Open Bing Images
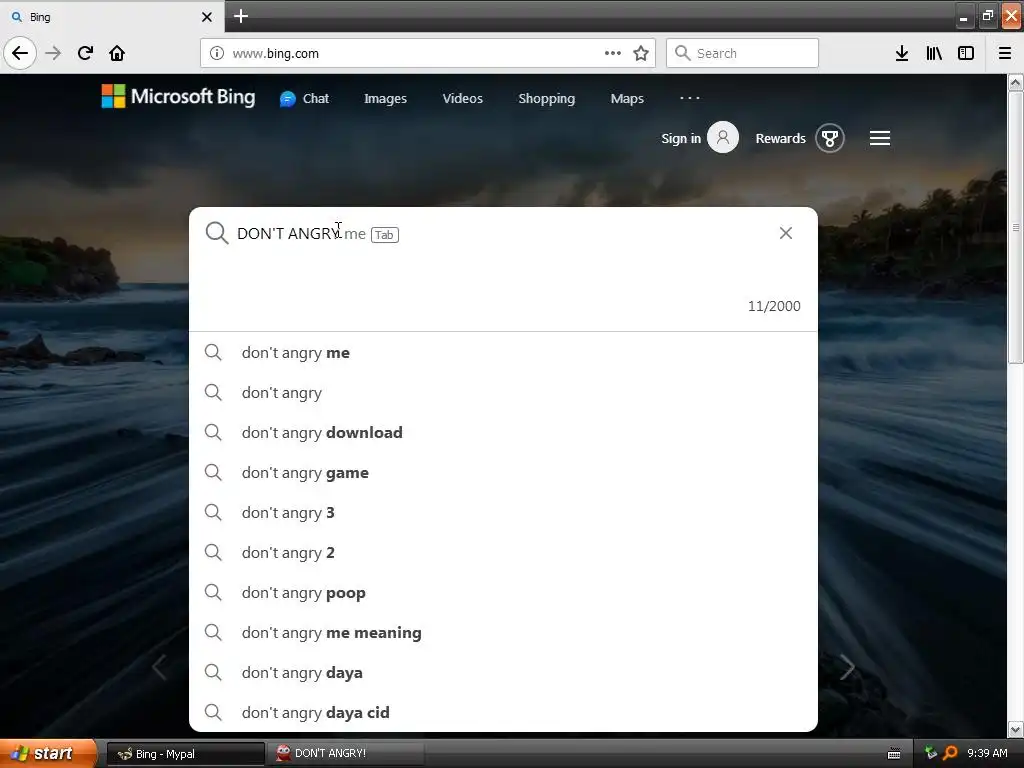 [x=385, y=99]
